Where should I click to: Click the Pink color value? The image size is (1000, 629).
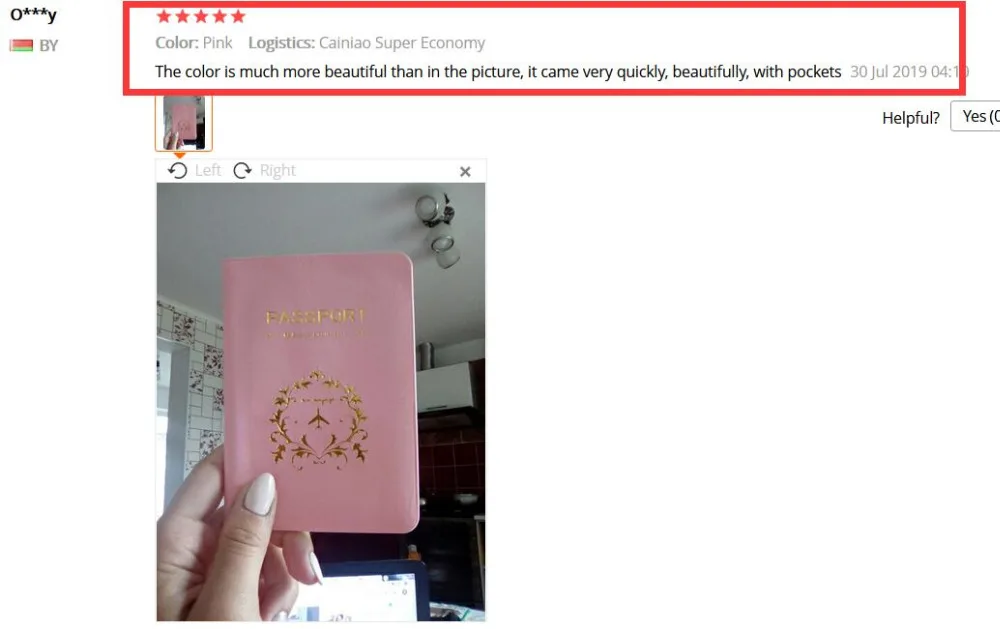point(217,43)
